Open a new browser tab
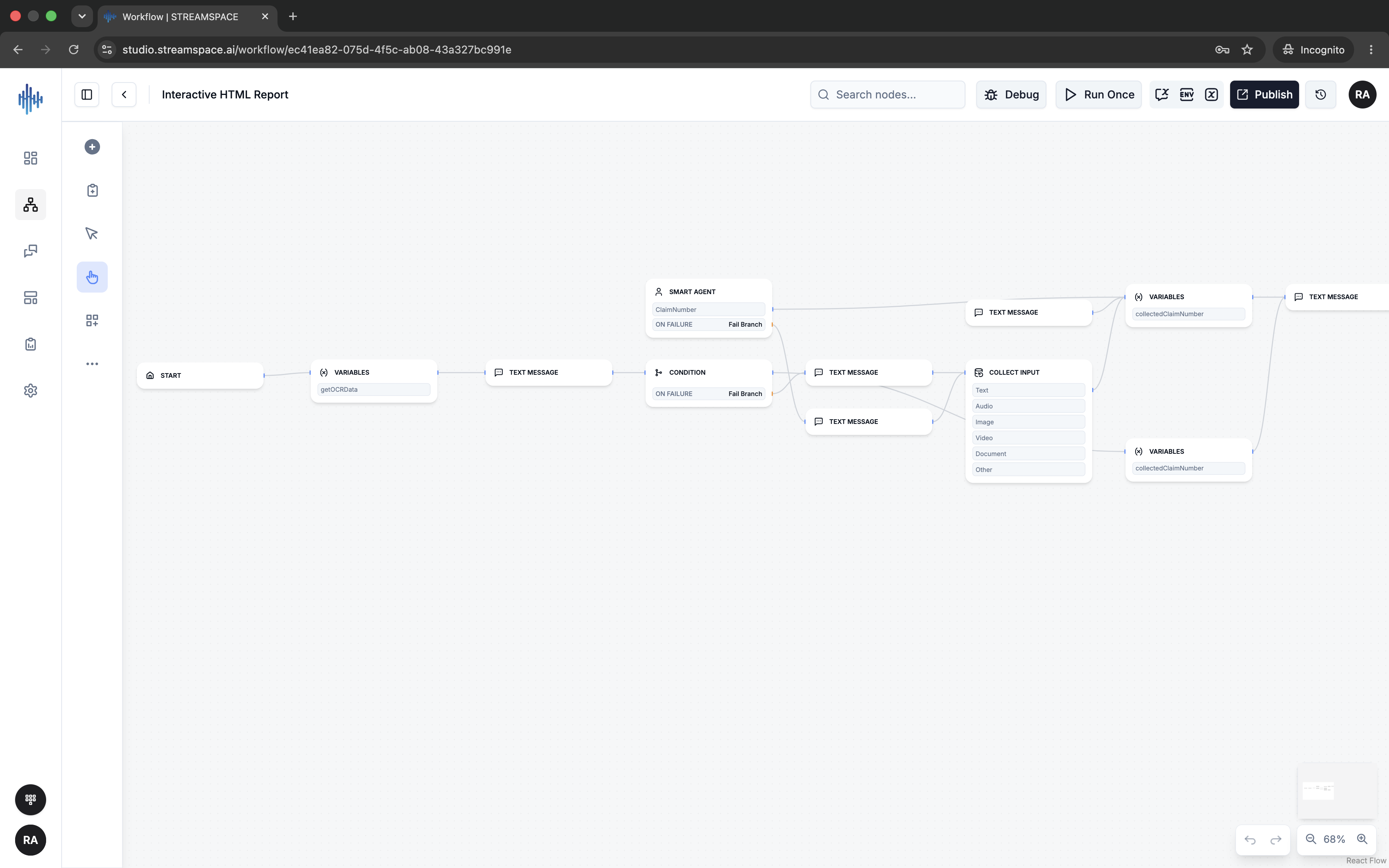 point(293,16)
